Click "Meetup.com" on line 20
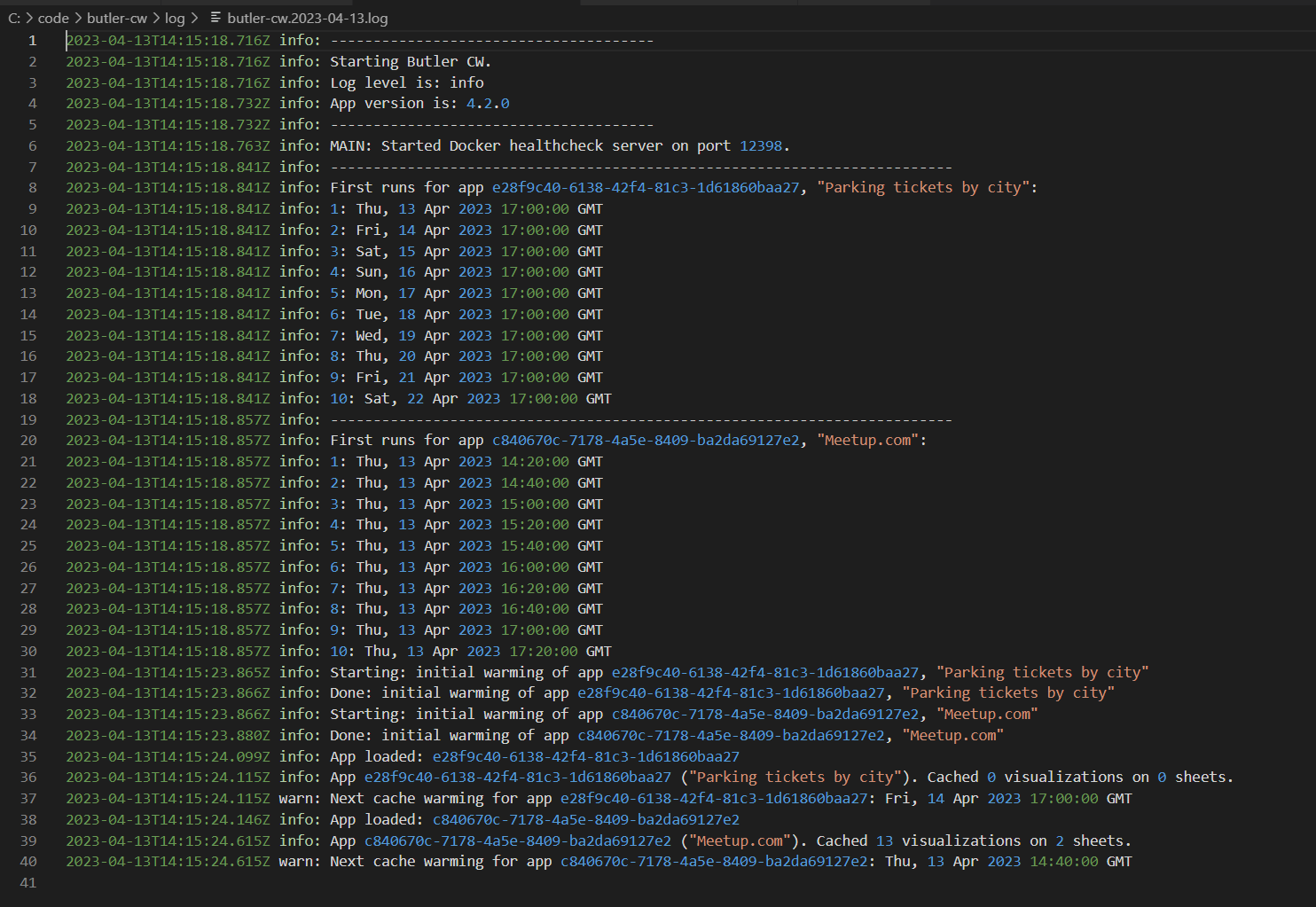 [867, 440]
